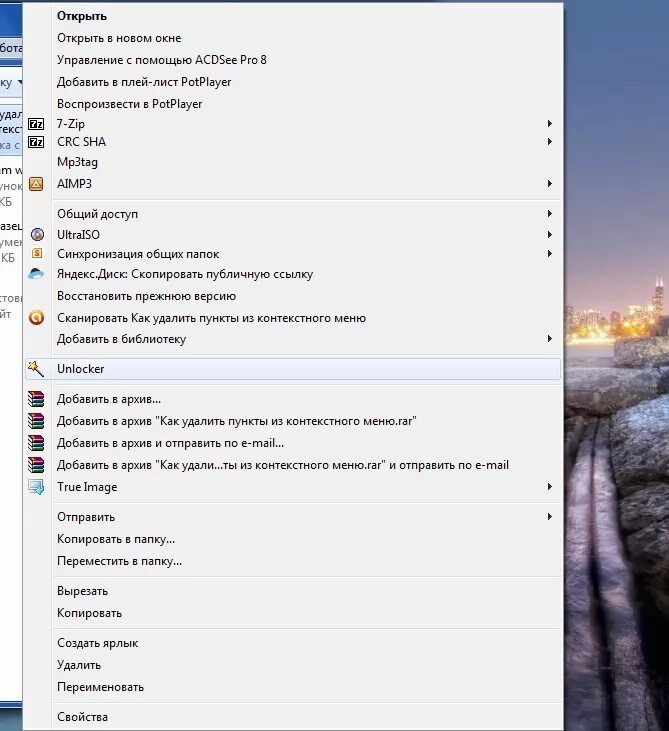Viewport: 669px width, 731px height.
Task: Click WinRAR icon beside named .rar archive entry
Action: [x=36, y=421]
